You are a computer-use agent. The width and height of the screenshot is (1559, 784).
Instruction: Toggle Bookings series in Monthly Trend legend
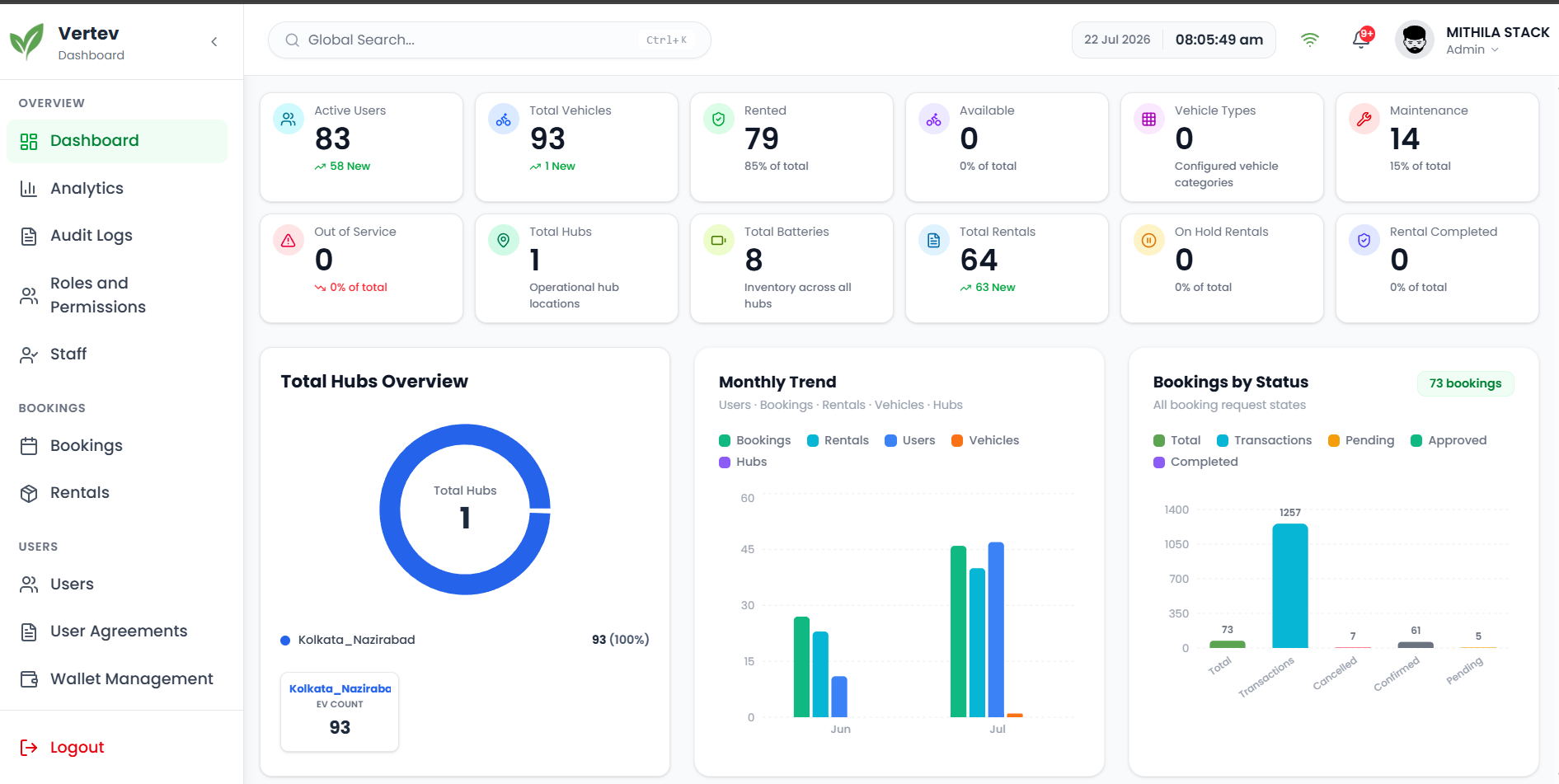(755, 440)
